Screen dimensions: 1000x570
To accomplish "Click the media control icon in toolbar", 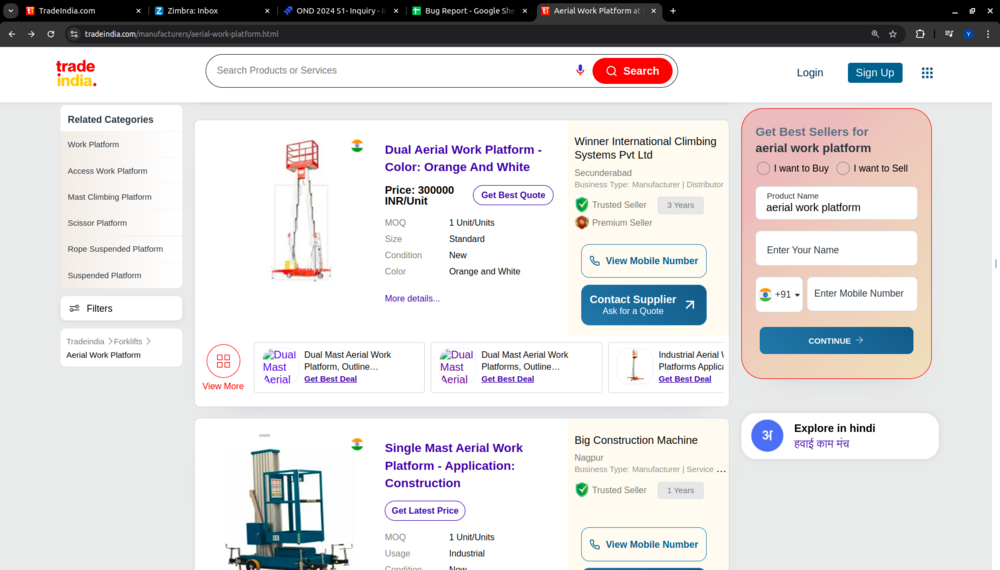I will [x=949, y=34].
